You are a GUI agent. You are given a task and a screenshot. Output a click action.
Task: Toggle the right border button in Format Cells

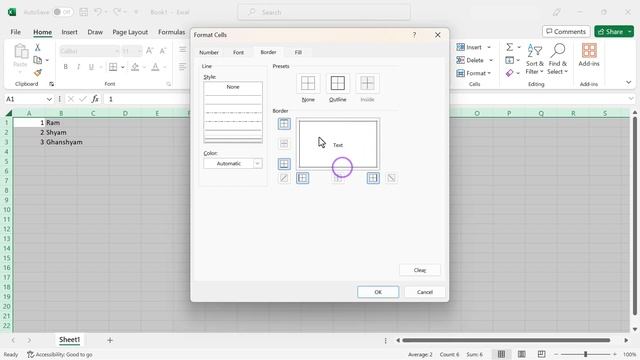(x=373, y=178)
